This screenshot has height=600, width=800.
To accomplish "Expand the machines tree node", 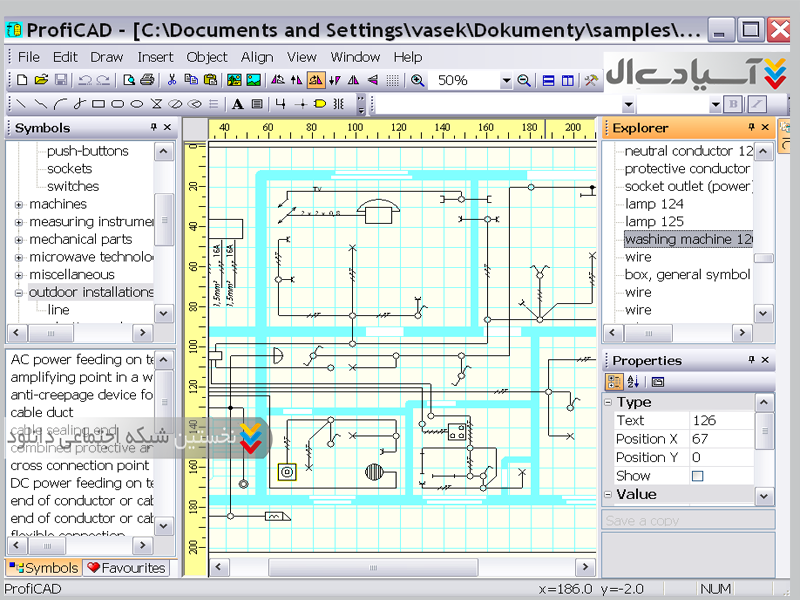I will coord(19,204).
